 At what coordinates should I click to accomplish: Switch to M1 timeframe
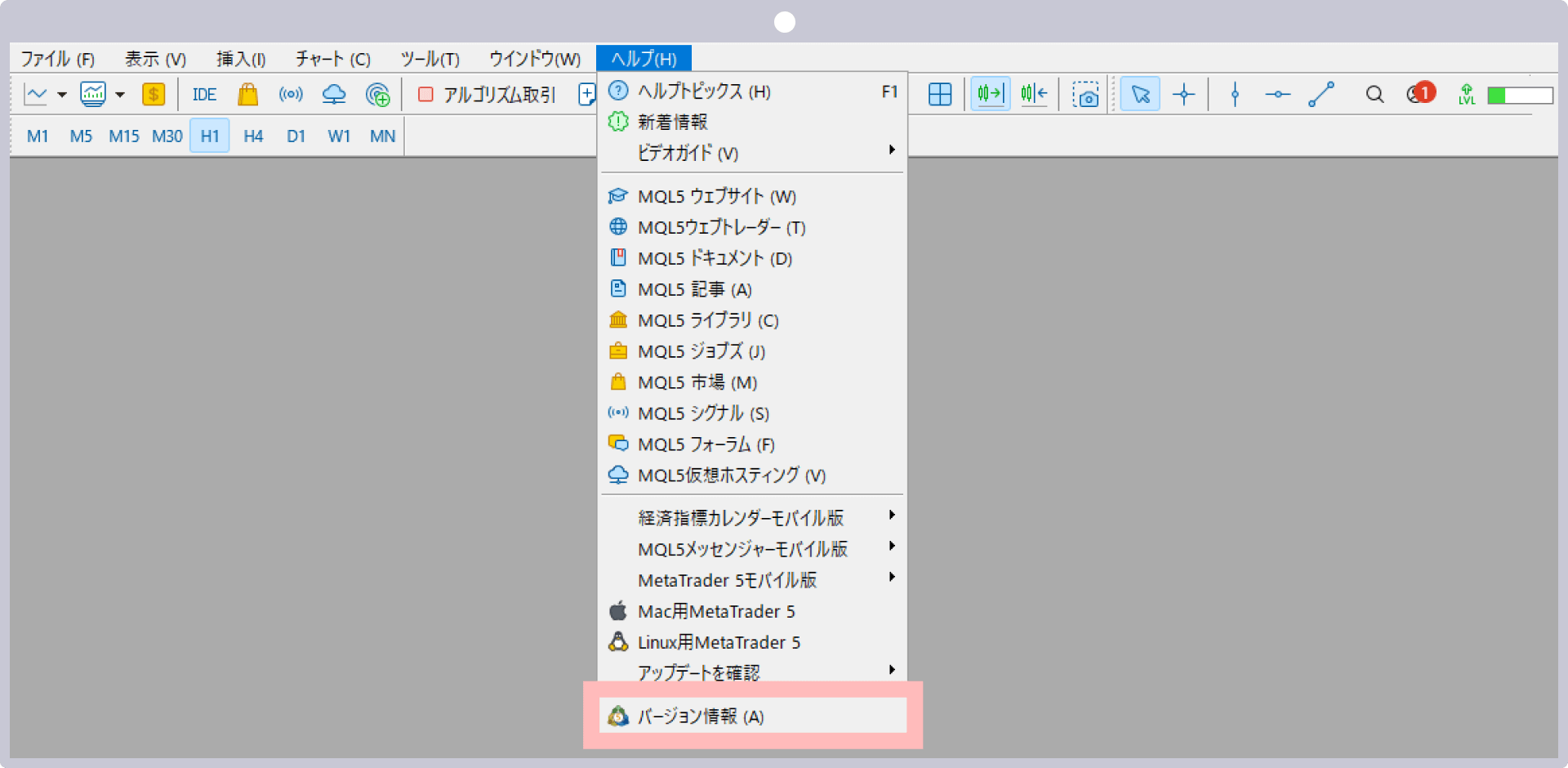(38, 136)
